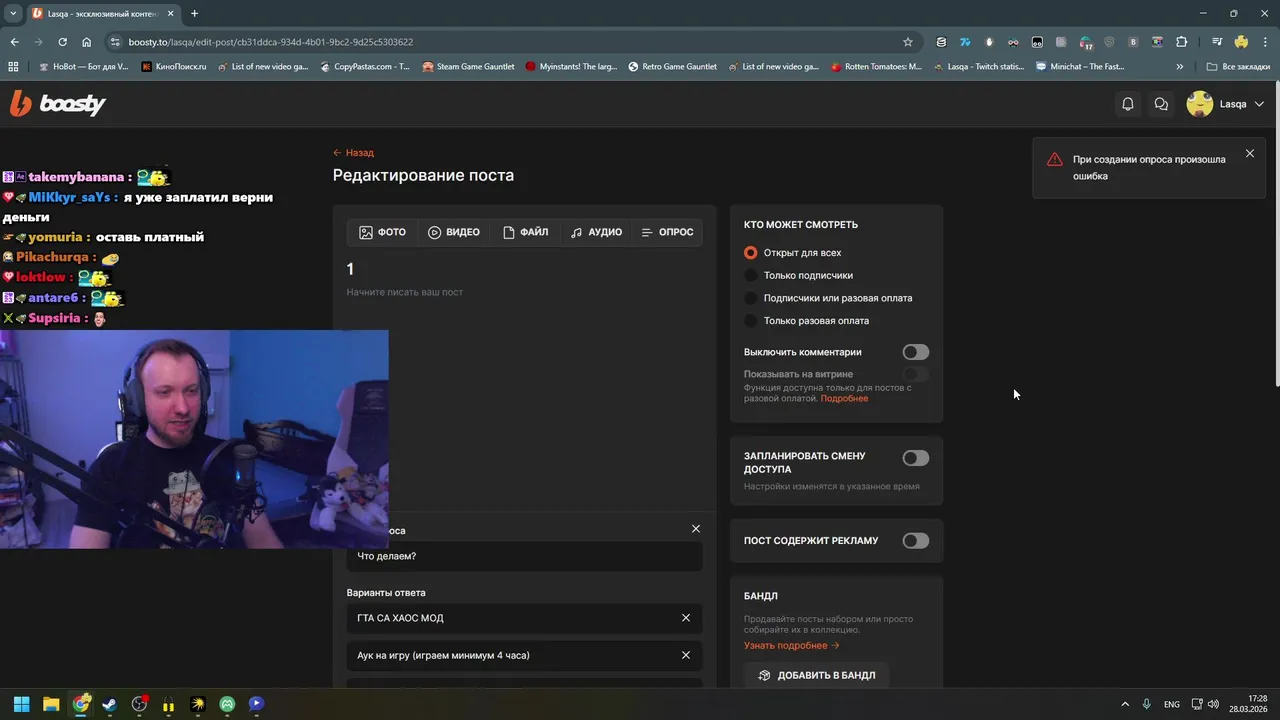Open OBS Studio from taskbar
This screenshot has width=1280, height=720.
[139, 704]
